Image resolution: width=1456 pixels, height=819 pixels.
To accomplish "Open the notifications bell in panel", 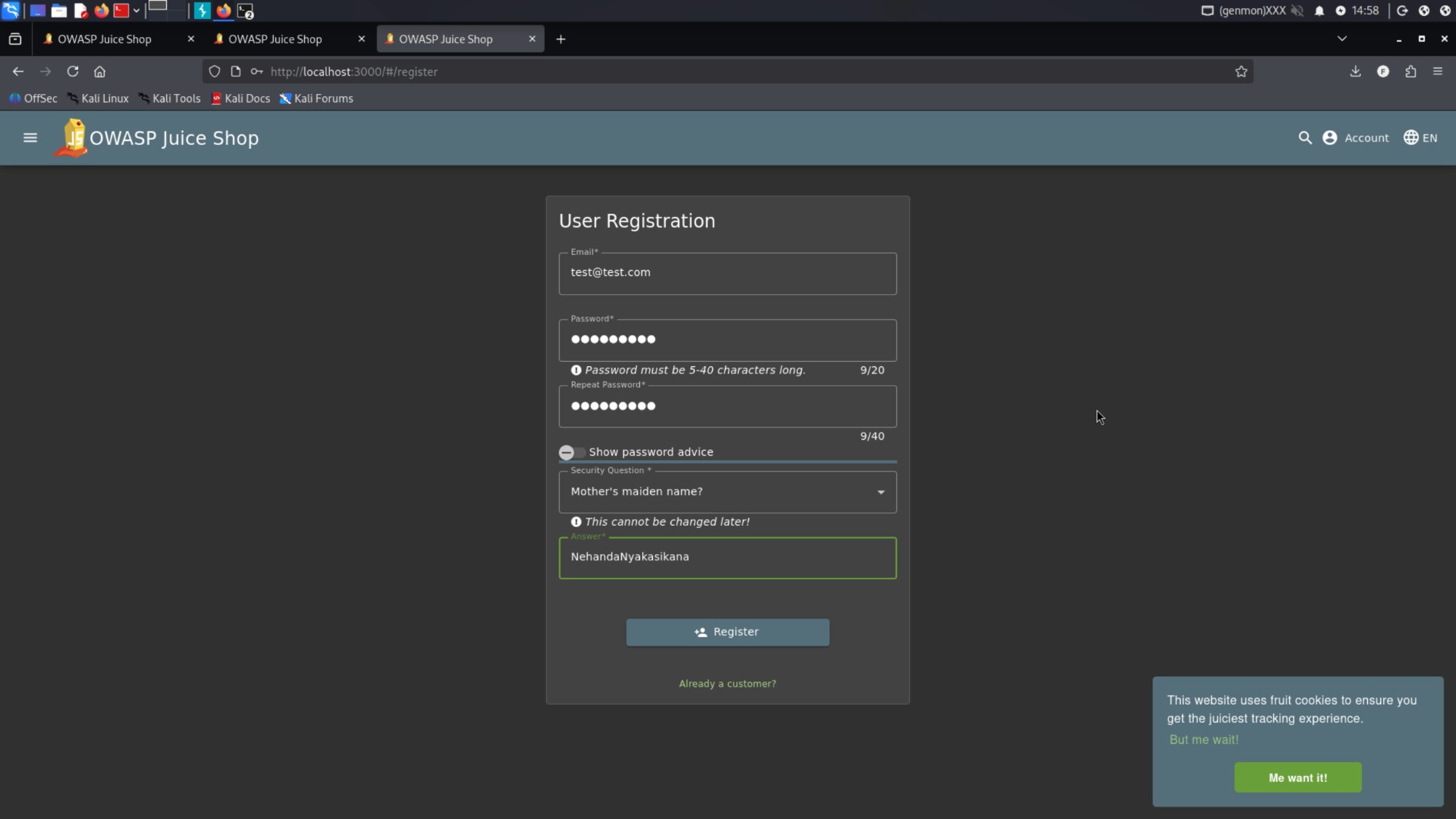I will pyautogui.click(x=1319, y=10).
